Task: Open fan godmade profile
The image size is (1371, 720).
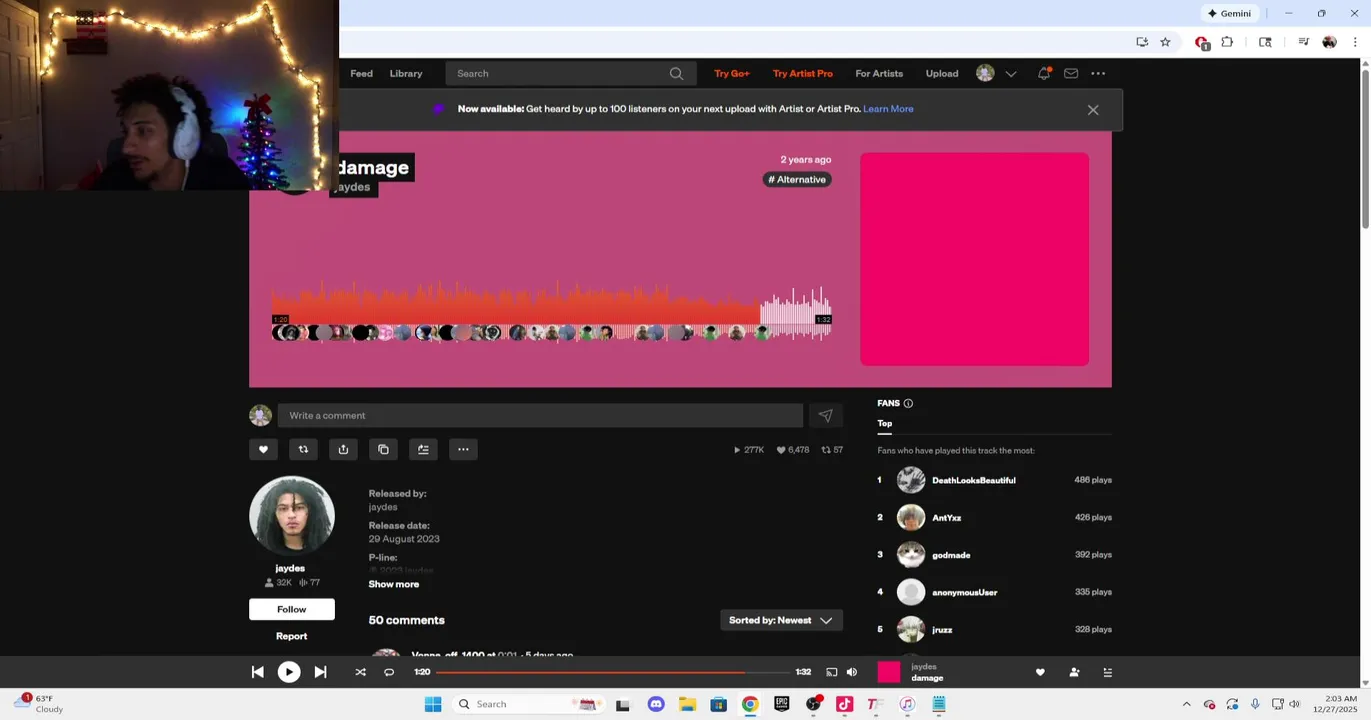Action: pyautogui.click(x=951, y=555)
